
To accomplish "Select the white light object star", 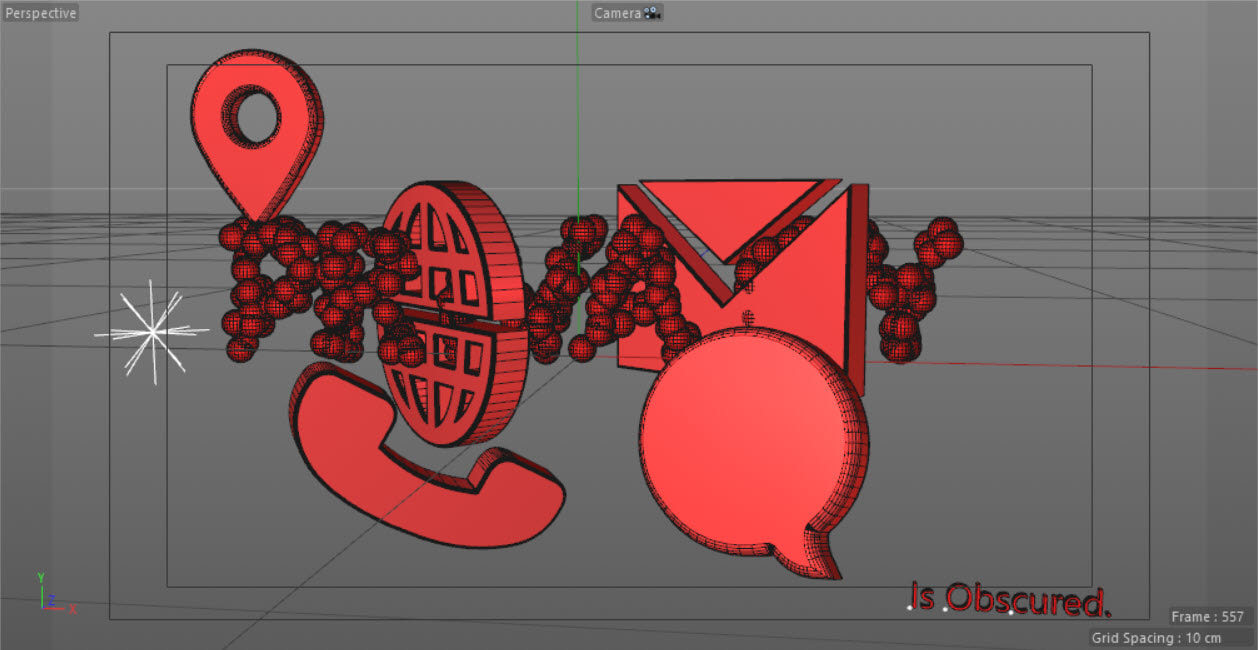I will (151, 331).
